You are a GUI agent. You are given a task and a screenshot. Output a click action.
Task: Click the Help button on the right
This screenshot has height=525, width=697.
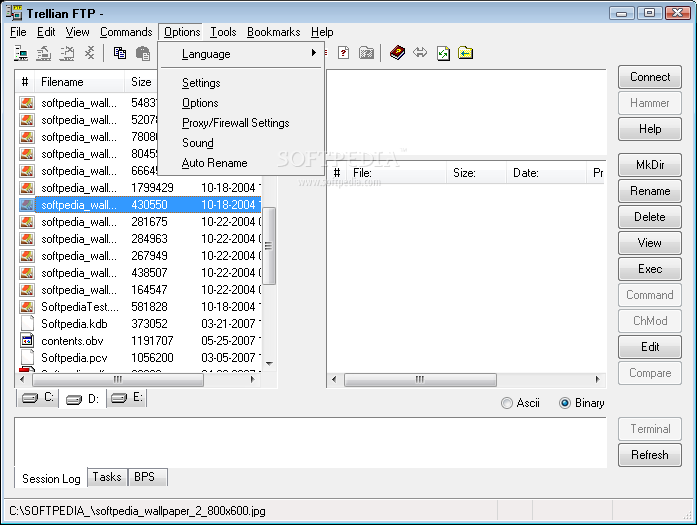tap(649, 129)
